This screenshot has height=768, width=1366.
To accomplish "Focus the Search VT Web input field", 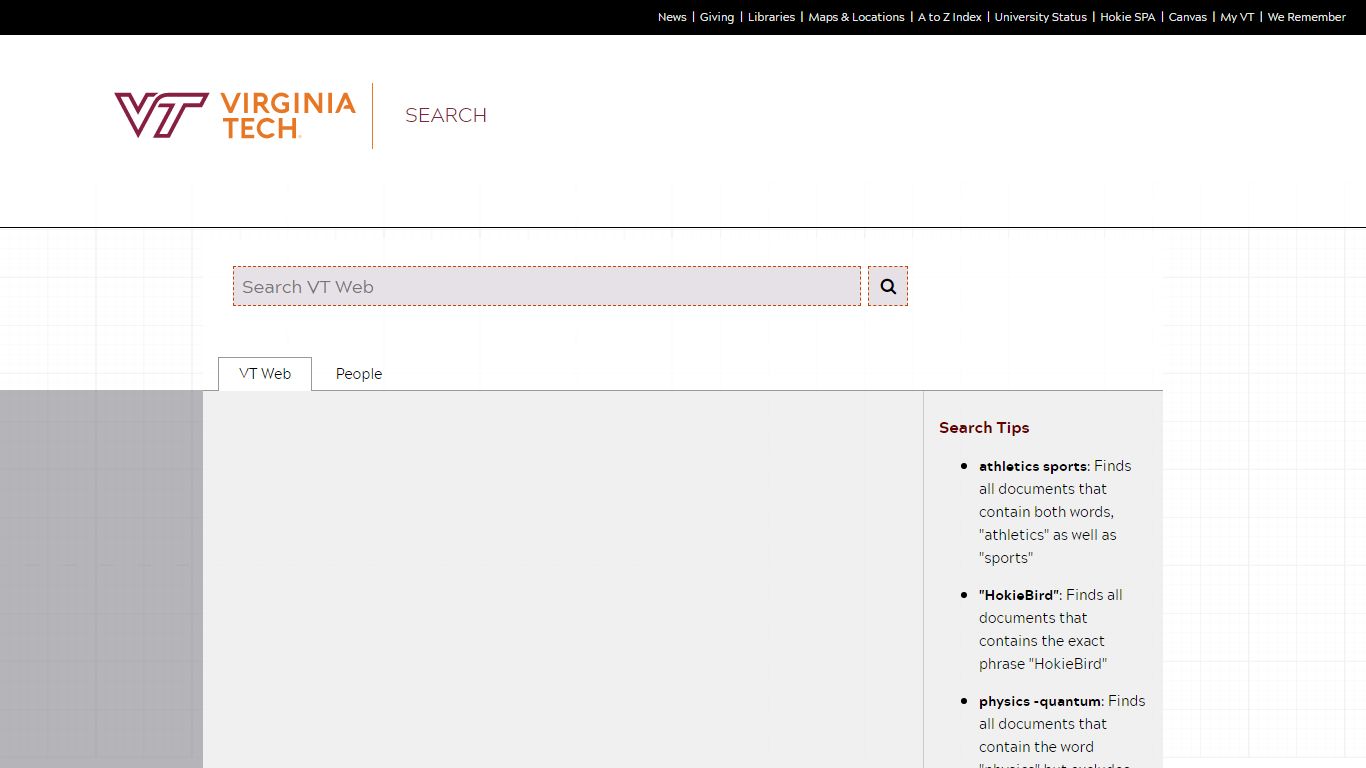I will [547, 286].
